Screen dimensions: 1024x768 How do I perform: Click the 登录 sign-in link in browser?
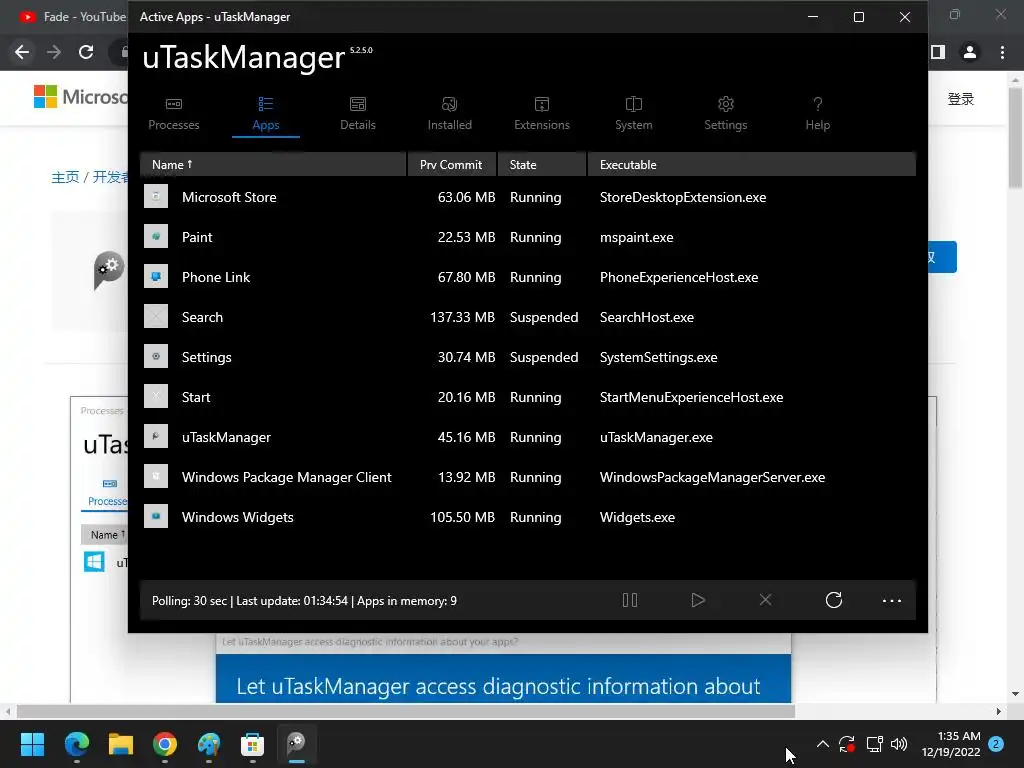[x=961, y=99]
